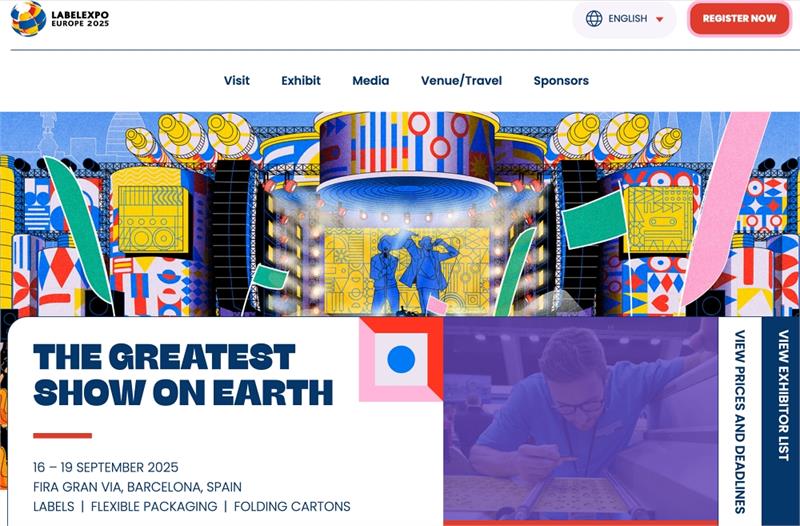Open the Exhibit menu

[301, 81]
